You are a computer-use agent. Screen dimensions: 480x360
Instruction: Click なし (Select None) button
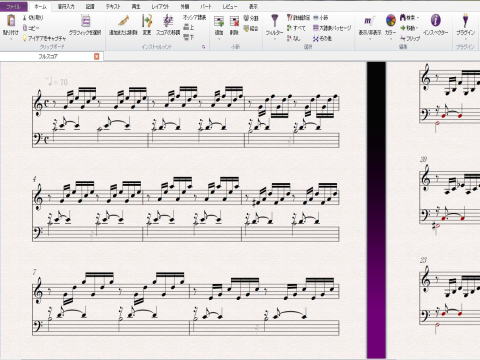coord(294,38)
